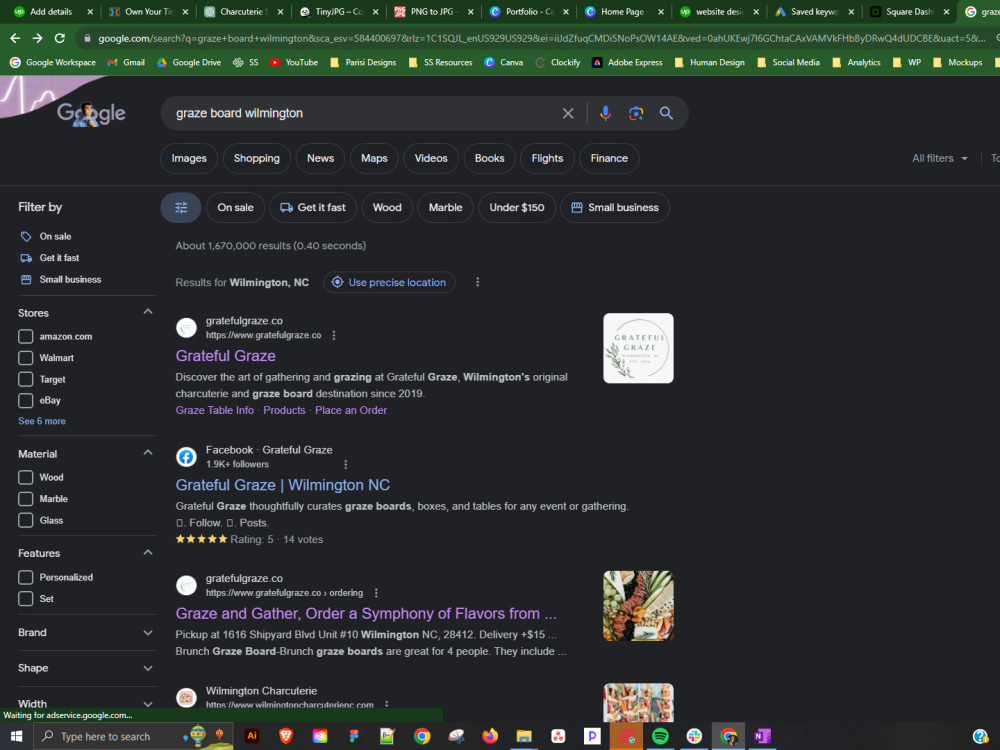Expand the Width filter section

pos(148,704)
